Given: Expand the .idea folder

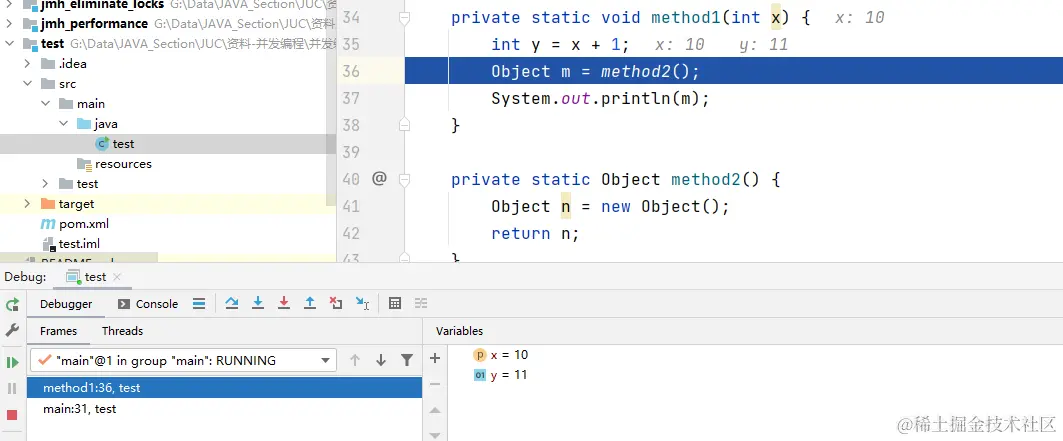Looking at the screenshot, I should point(27,64).
